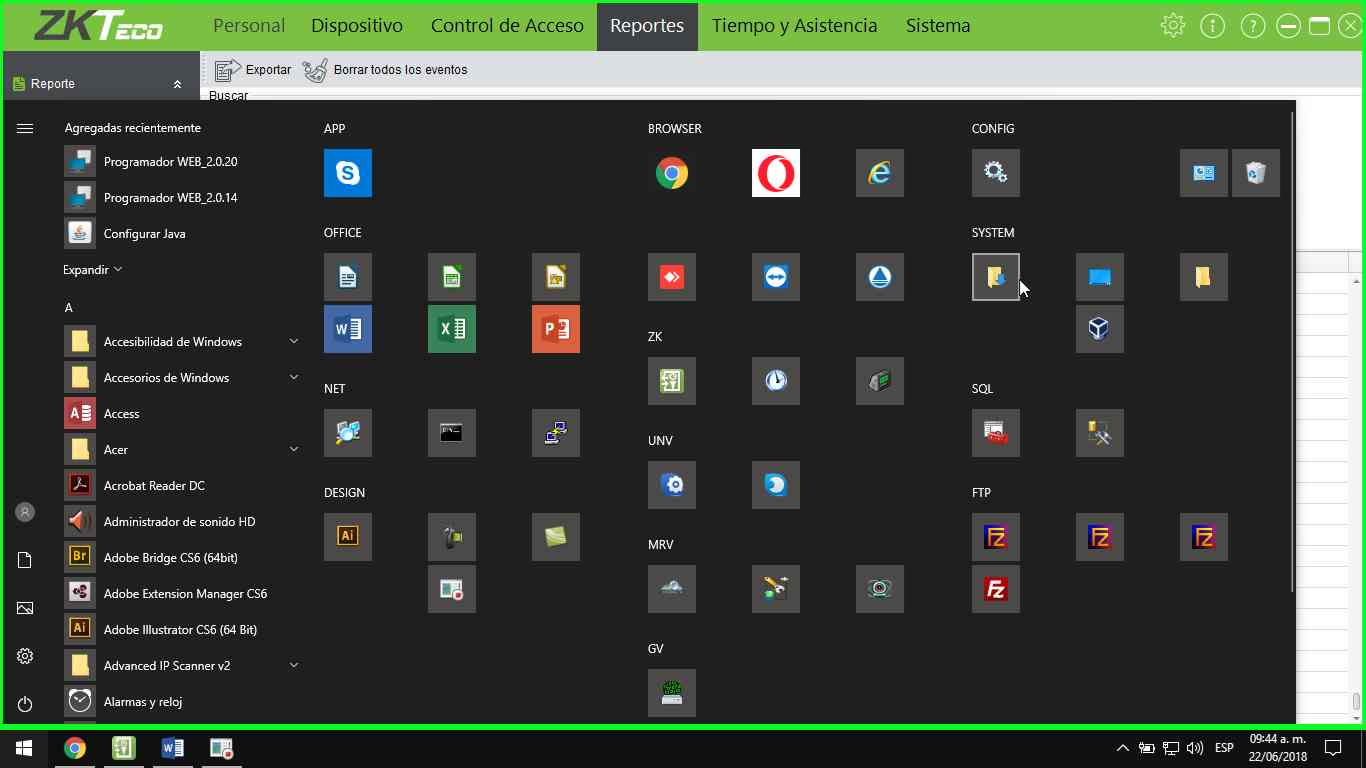The width and height of the screenshot is (1366, 768).
Task: Open the command prompt tile in NET group
Action: 452,433
